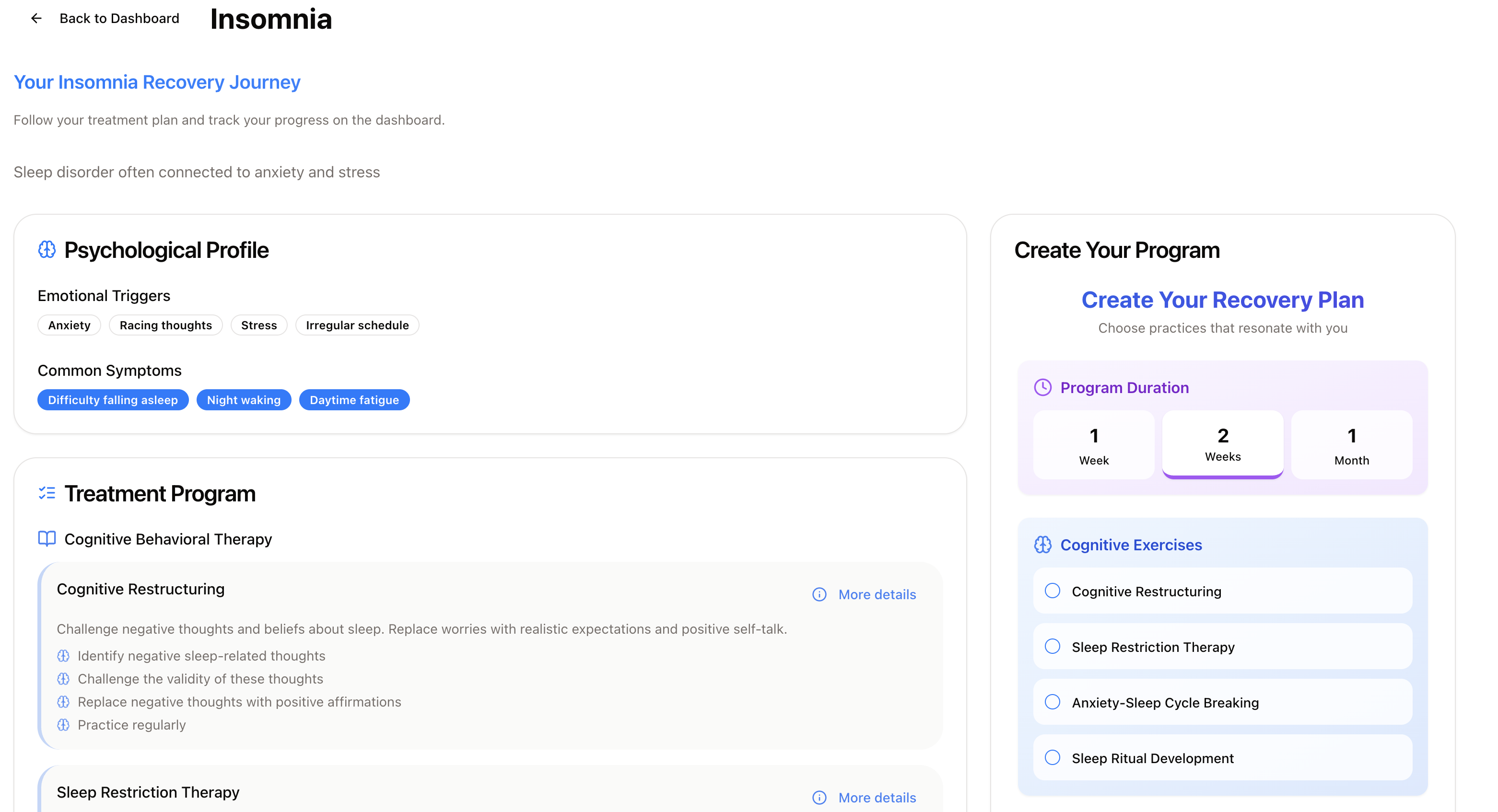
Task: Click checklist icon beside Treatment Program
Action: (x=47, y=493)
